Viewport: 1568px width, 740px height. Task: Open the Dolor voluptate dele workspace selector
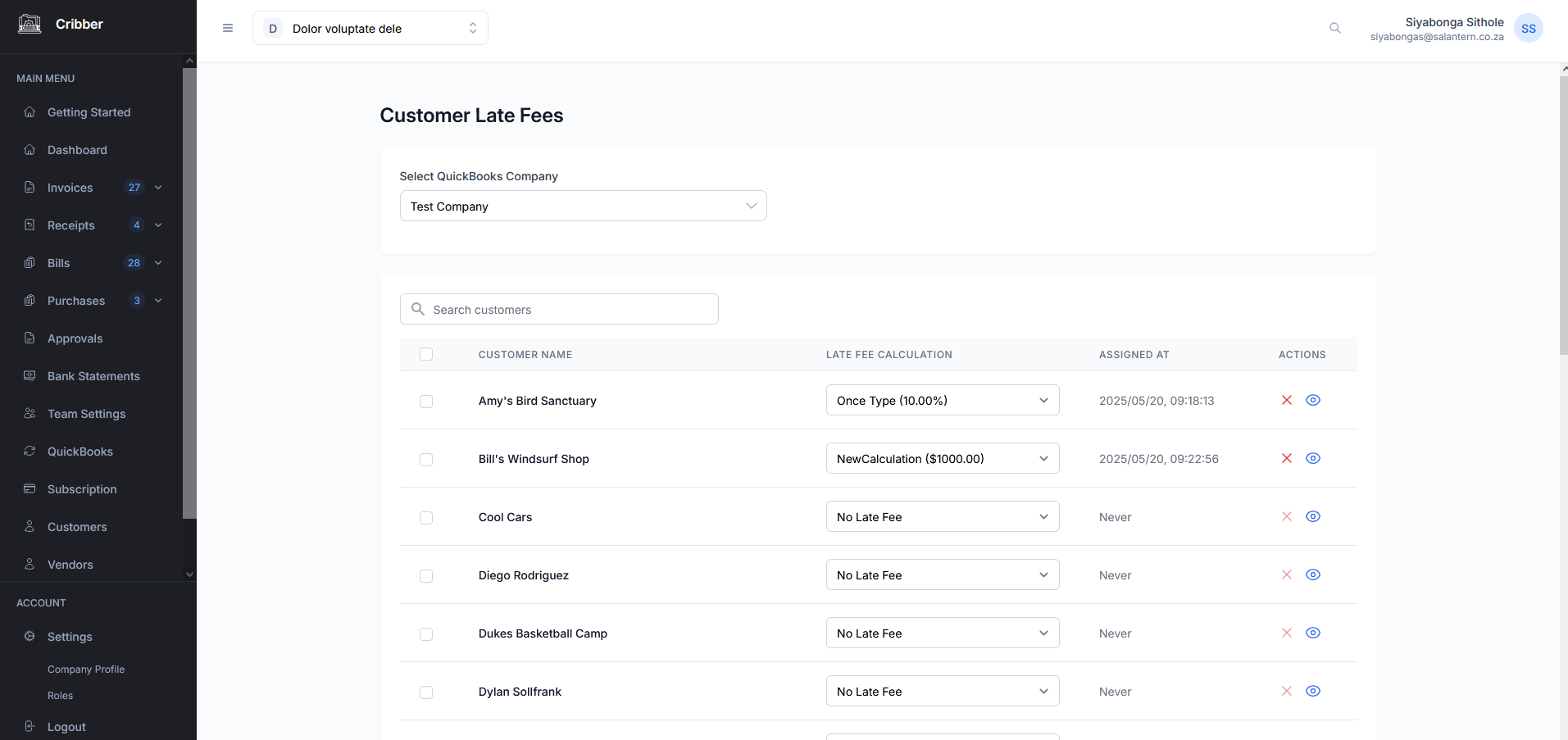(x=370, y=28)
